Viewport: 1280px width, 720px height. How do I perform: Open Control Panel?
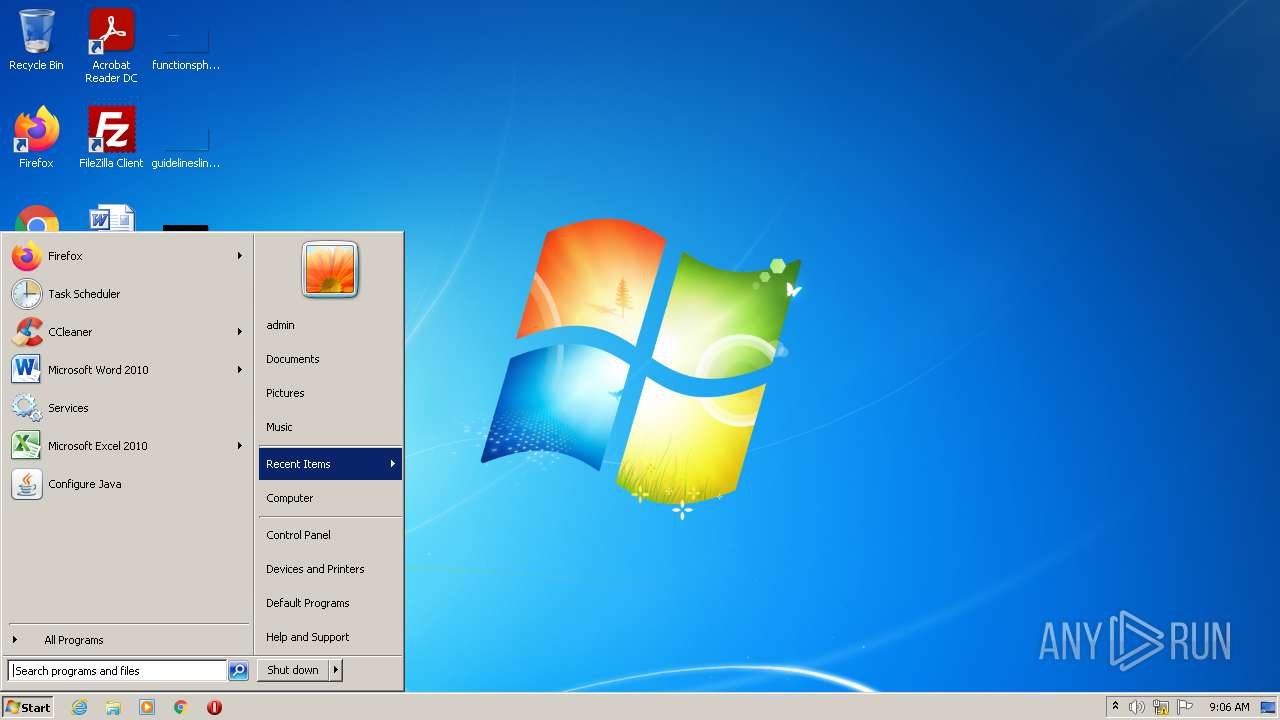(330, 535)
